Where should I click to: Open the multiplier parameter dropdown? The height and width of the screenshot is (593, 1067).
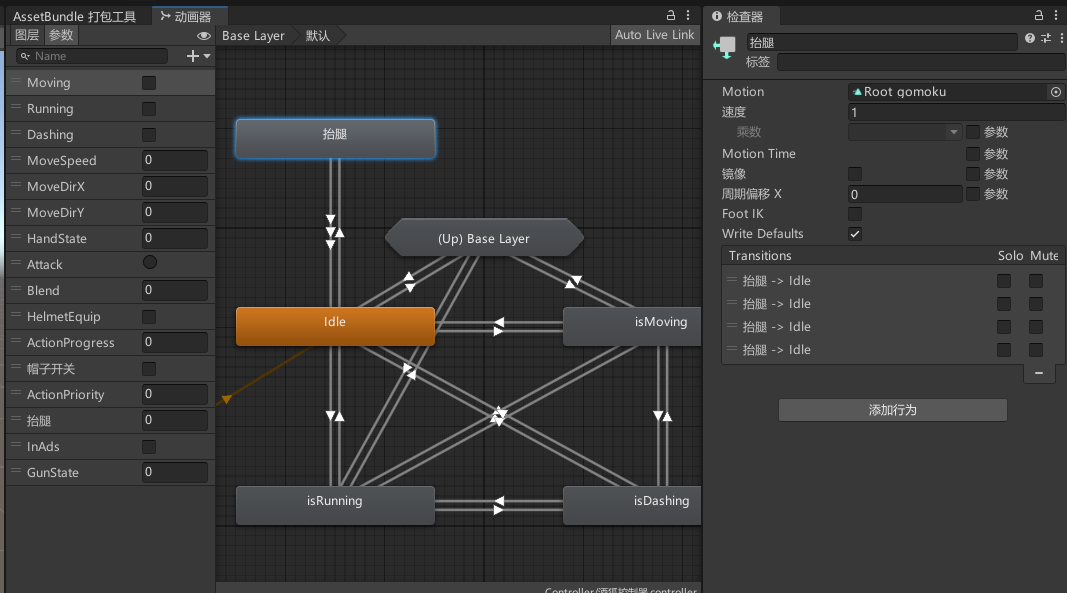coord(904,132)
